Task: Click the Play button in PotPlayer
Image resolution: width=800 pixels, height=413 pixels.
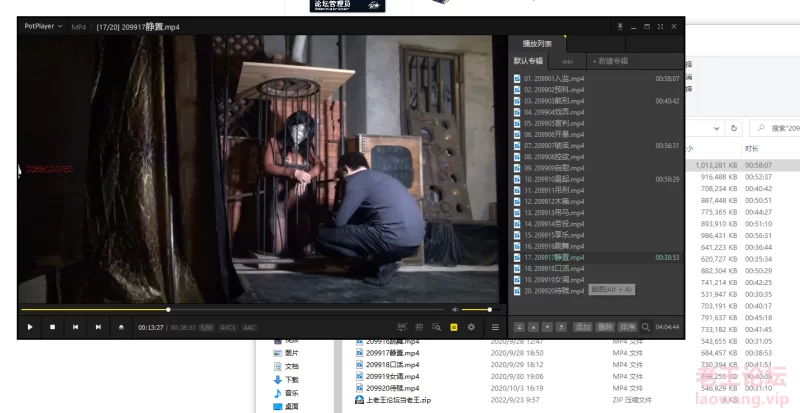Action: tap(30, 327)
